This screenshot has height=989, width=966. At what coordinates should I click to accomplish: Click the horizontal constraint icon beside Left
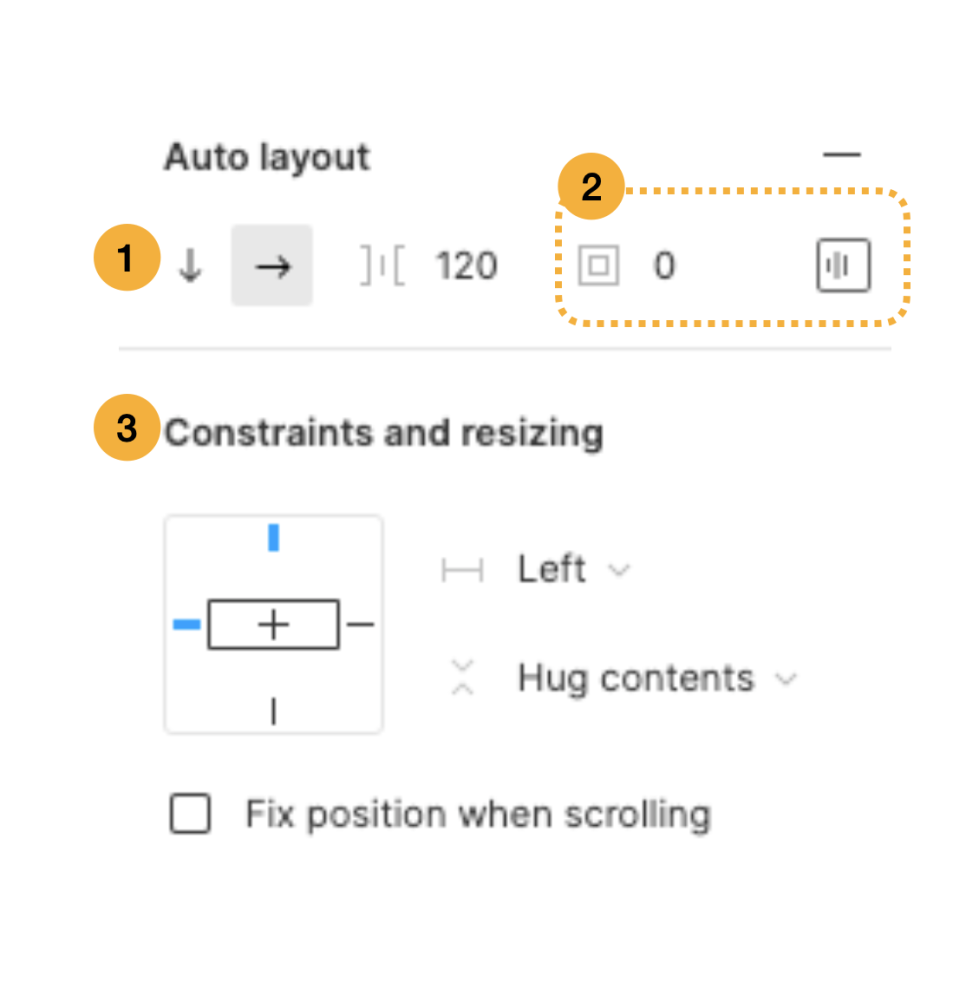(462, 570)
